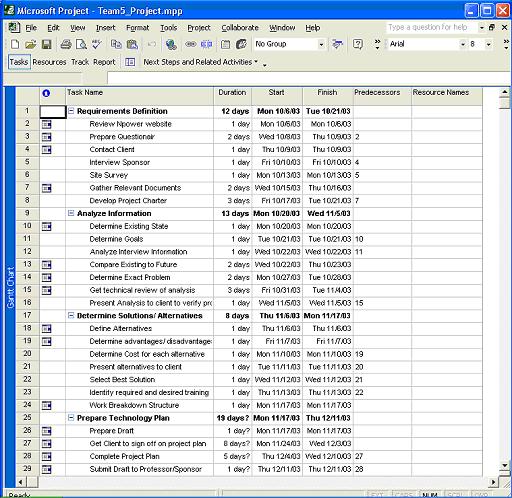Expand Next Steps and Related Activities menu

pos(201,62)
